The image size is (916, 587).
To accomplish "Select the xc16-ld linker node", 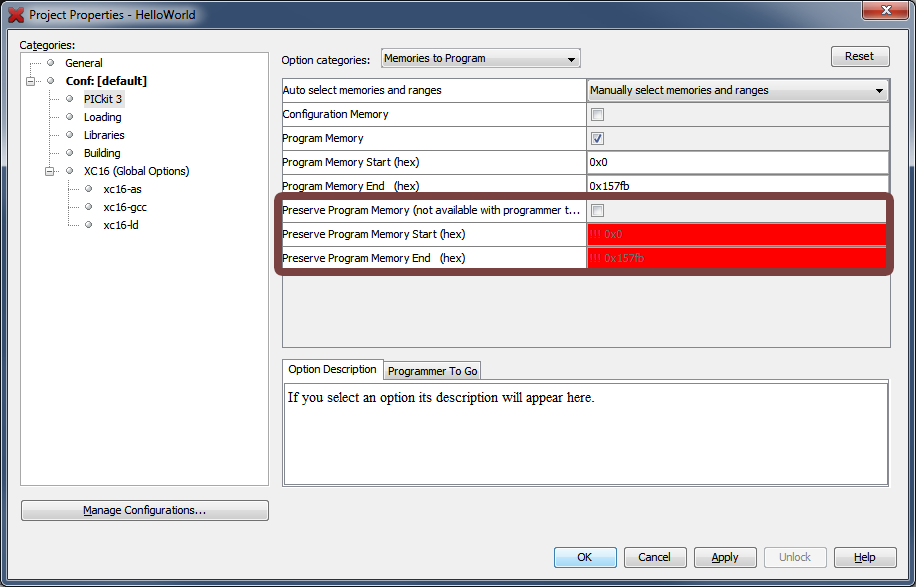I will [120, 225].
